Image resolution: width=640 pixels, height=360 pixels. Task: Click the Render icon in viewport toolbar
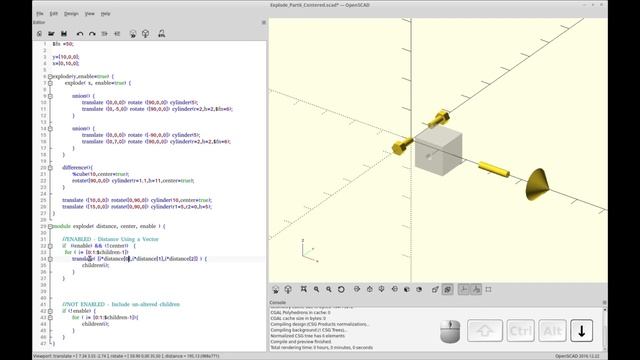click(288, 289)
